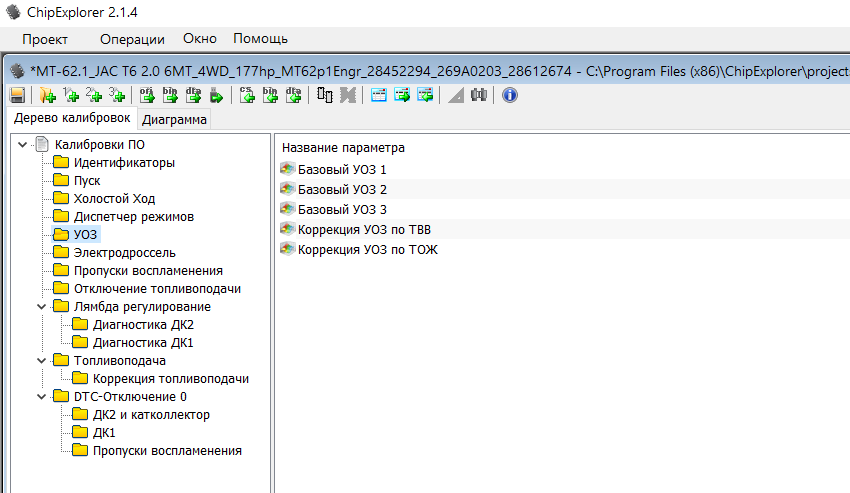
Task: Click the binoculars search icon
Action: tap(478, 95)
